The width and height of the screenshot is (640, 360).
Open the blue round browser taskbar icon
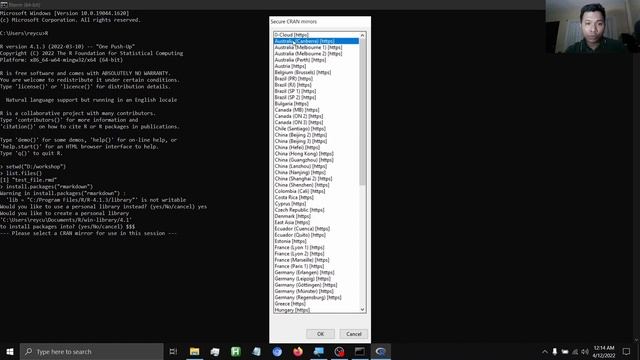click(277, 351)
